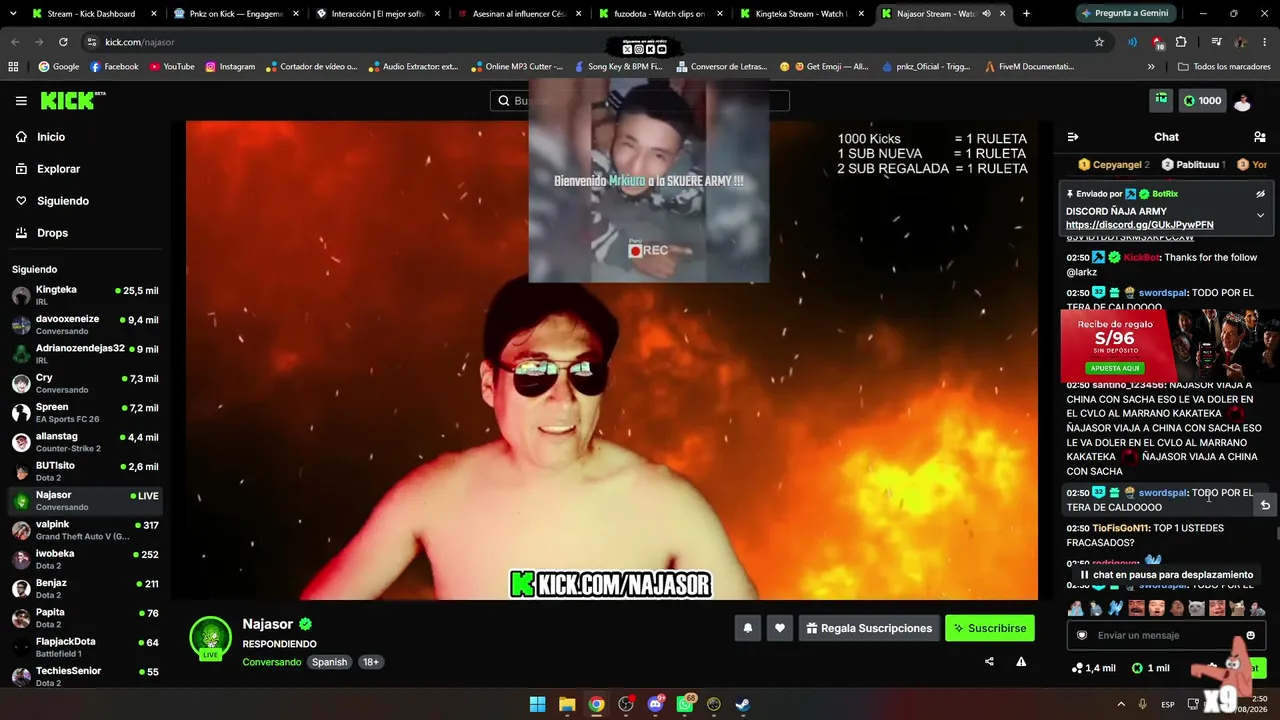Image resolution: width=1280 pixels, height=720 pixels.
Task: Toggle the stream notification bell
Action: click(x=747, y=628)
